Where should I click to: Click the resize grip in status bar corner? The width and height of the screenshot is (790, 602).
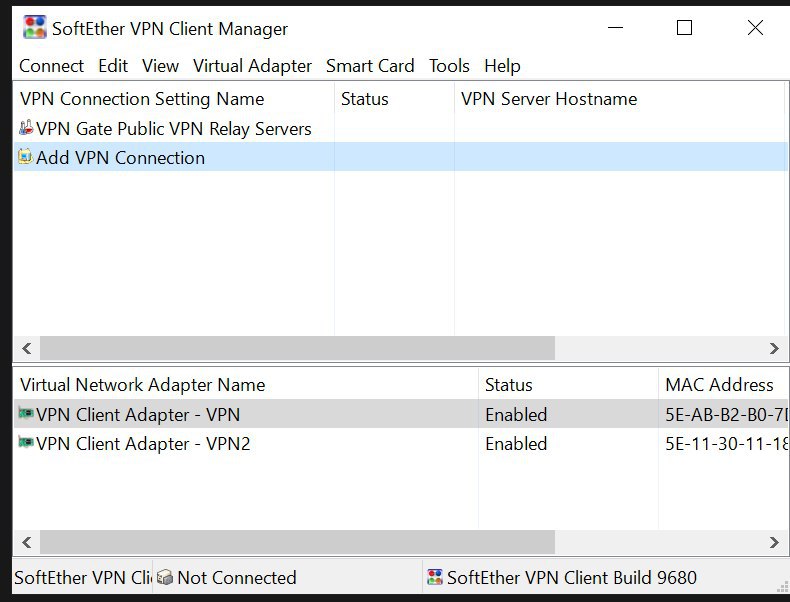coord(782,587)
